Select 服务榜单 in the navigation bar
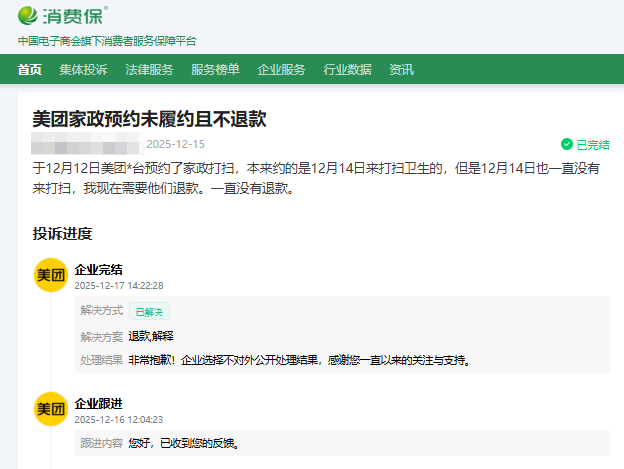 click(215, 70)
